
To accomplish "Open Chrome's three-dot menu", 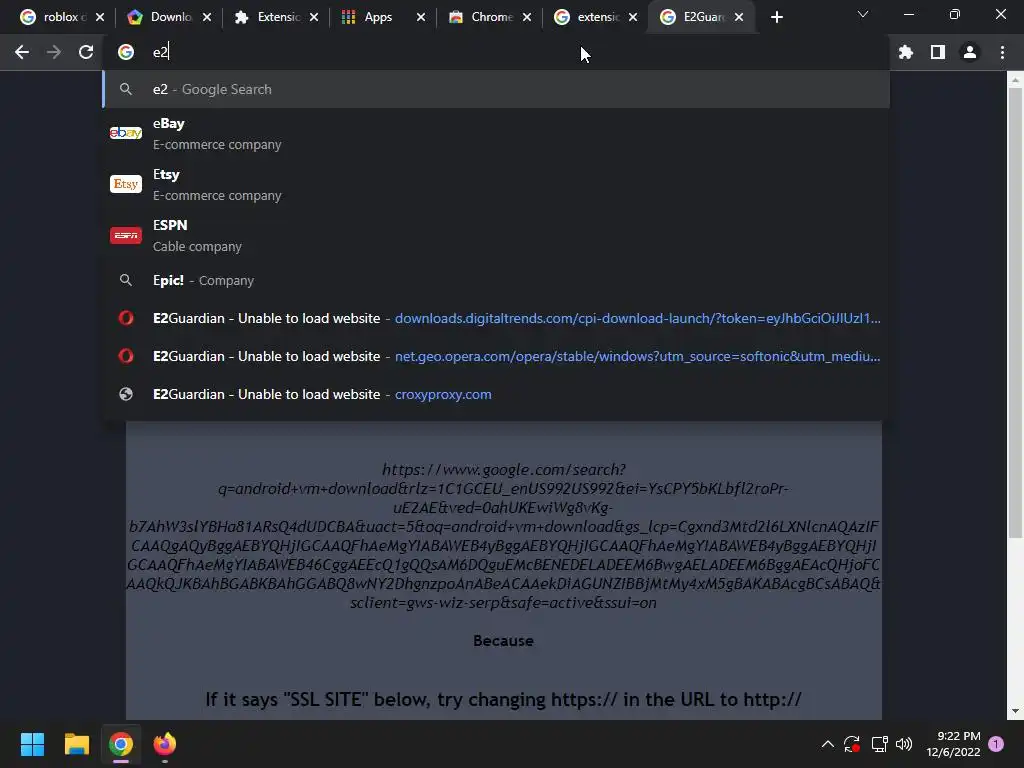I will point(1002,52).
